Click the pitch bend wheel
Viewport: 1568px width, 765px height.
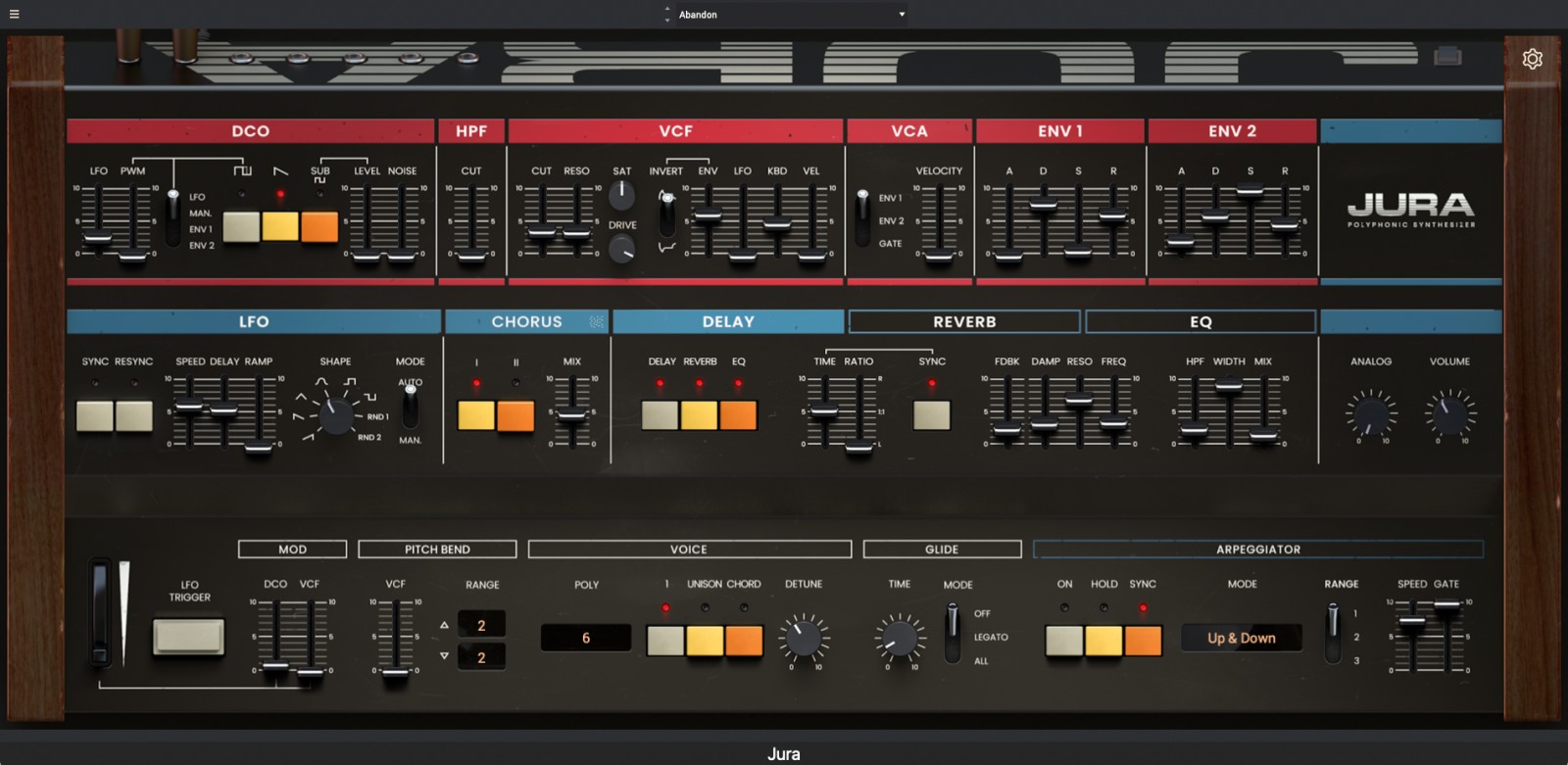click(x=101, y=613)
